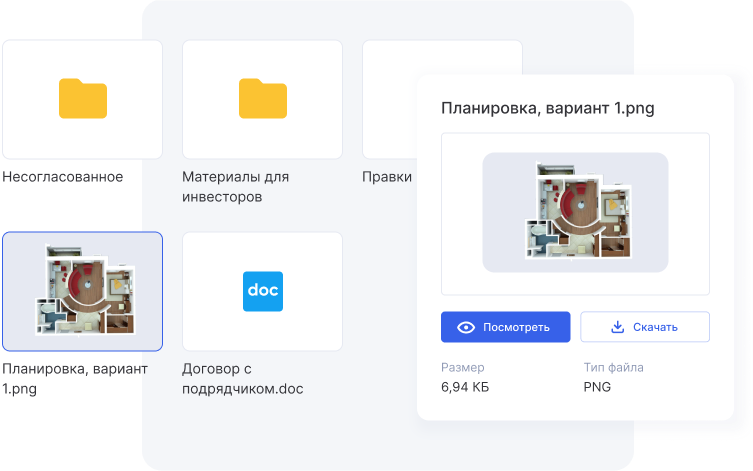Open the Материалы для инвесторов folder icon

click(262, 99)
